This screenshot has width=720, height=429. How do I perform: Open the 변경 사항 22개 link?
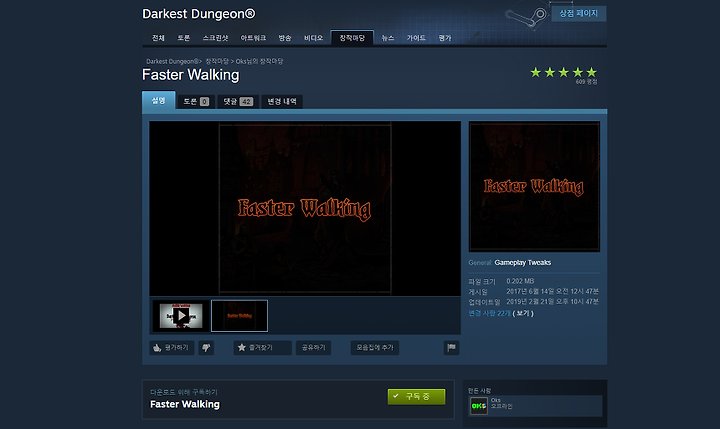[x=489, y=313]
